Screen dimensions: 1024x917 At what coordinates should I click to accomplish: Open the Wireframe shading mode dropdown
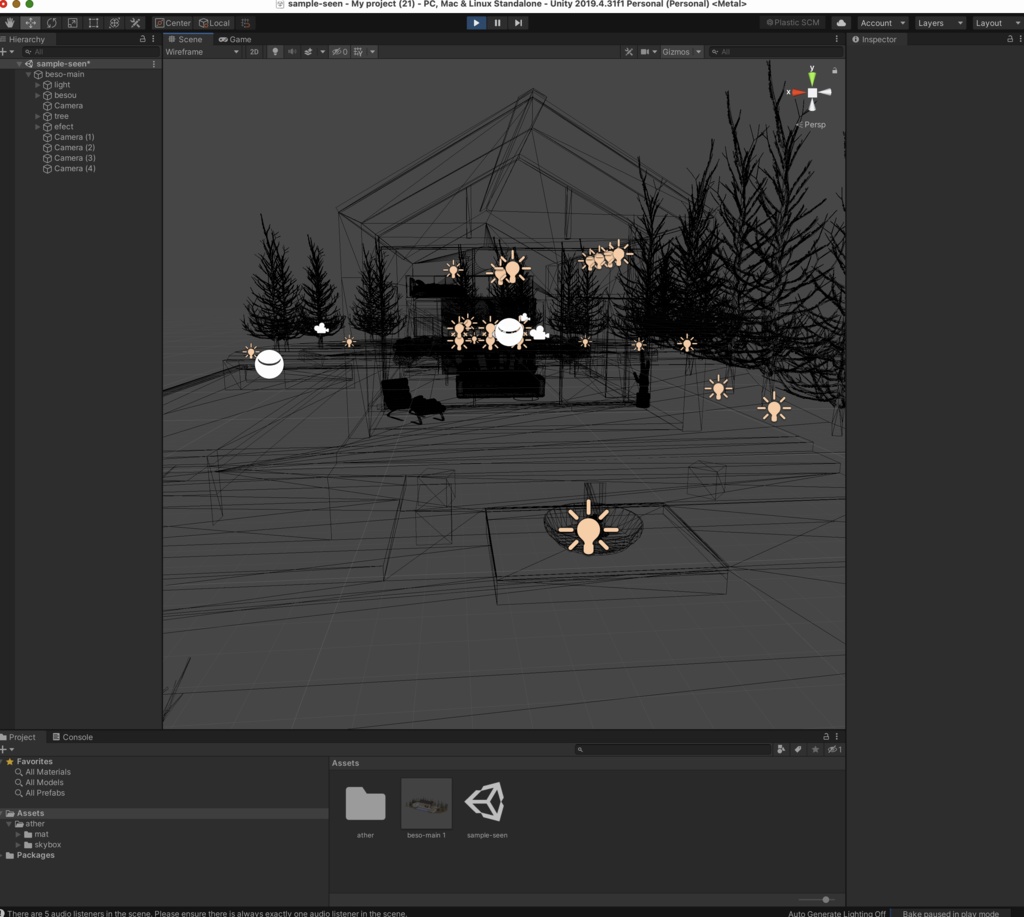(200, 51)
